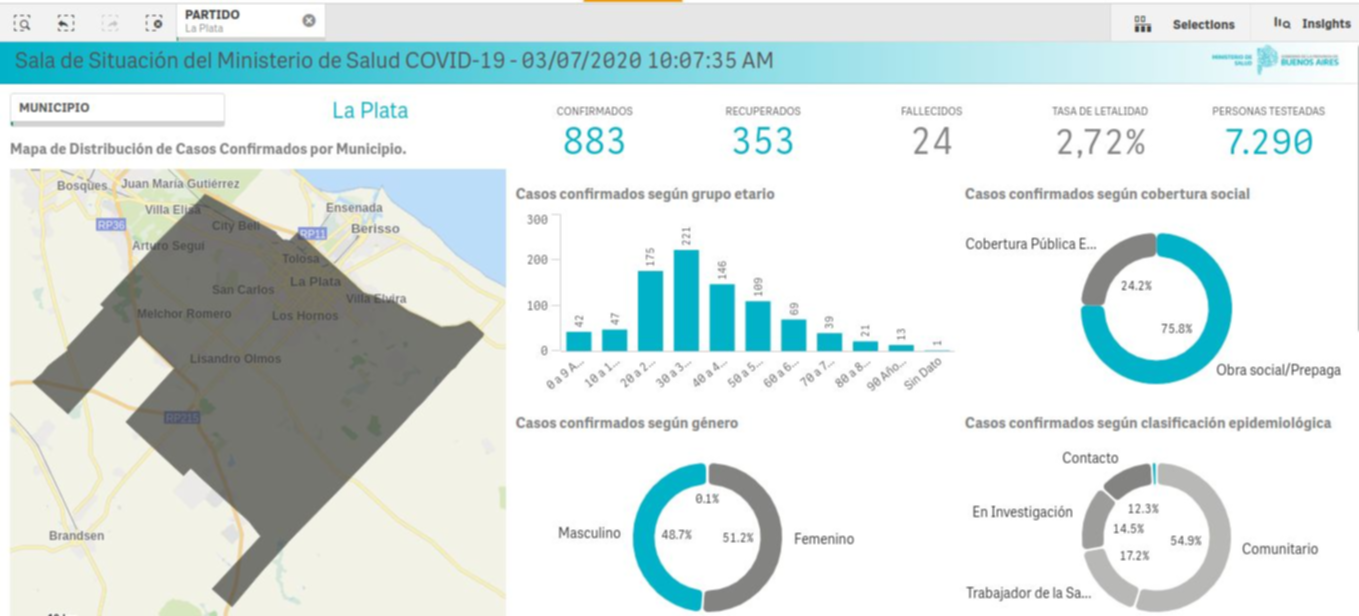The width and height of the screenshot is (1359, 616).
Task: Click the clear all selections icon
Action: (x=153, y=22)
